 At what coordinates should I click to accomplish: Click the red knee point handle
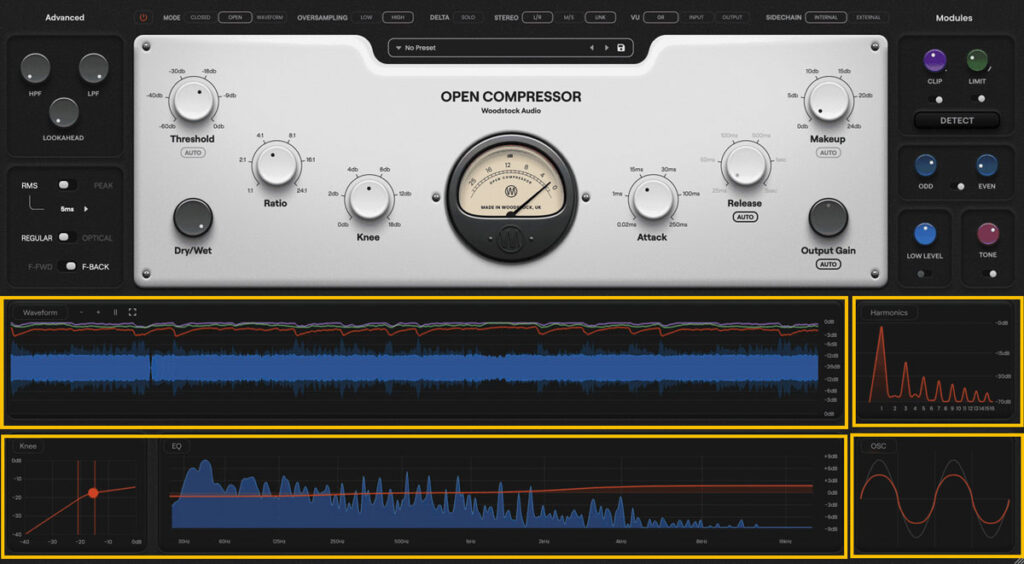pyautogui.click(x=93, y=493)
